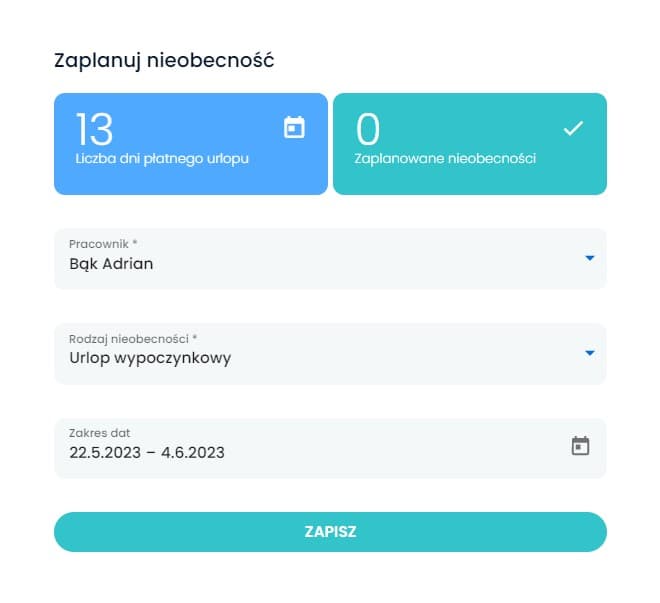This screenshot has width=660, height=603.
Task: Click the Zaplanuj nieobecność heading
Action: [x=164, y=60]
